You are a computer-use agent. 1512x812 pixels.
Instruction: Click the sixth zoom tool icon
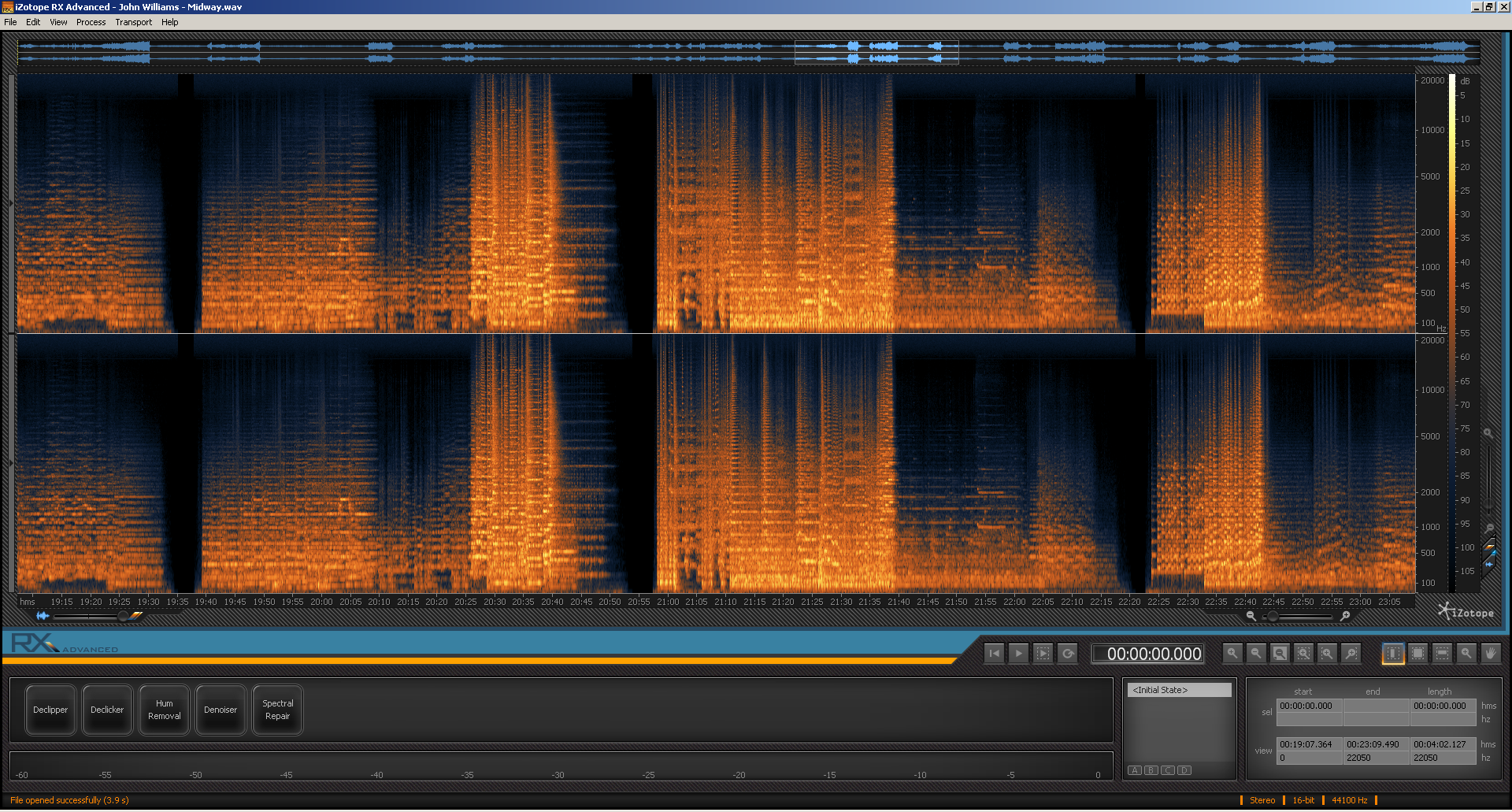[1351, 653]
